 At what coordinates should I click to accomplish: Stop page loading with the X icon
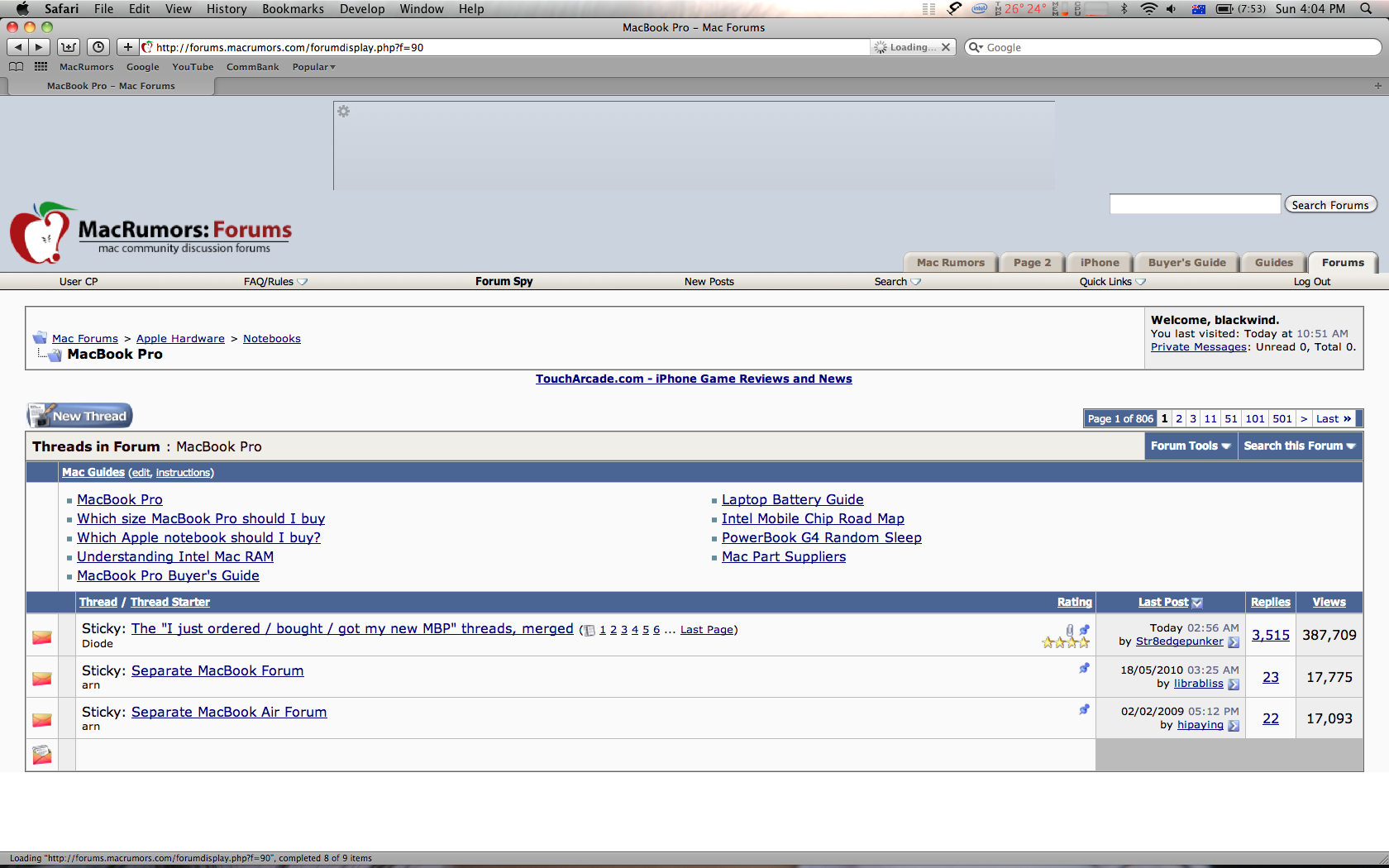click(x=946, y=47)
